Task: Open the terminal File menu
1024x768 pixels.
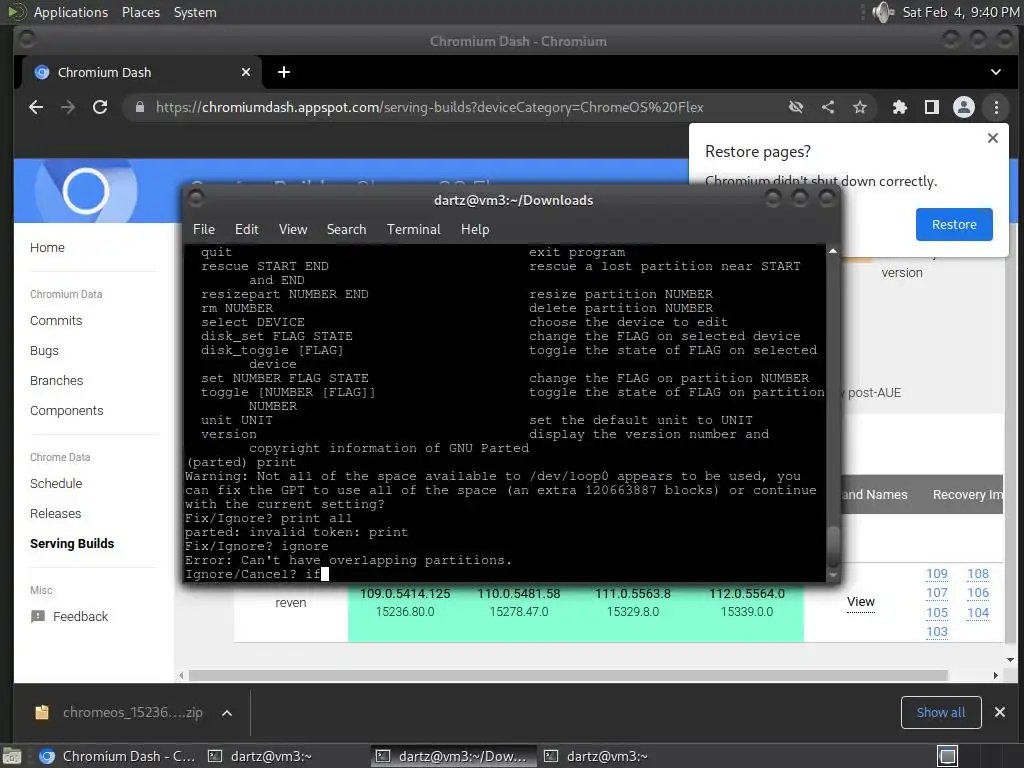Action: tap(204, 229)
